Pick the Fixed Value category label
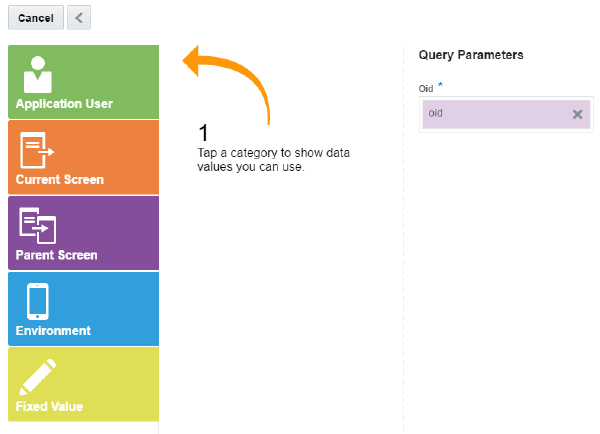Image resolution: width=600 pixels, height=434 pixels. coord(49,407)
